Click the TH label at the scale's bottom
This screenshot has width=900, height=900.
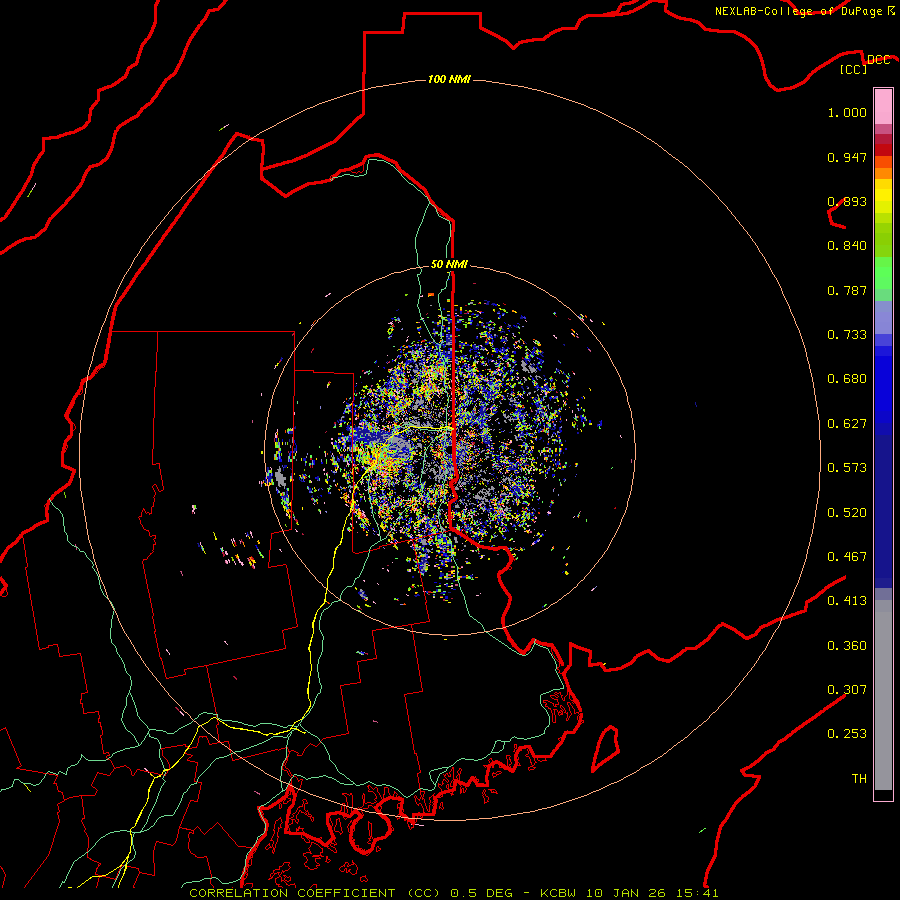point(859,779)
